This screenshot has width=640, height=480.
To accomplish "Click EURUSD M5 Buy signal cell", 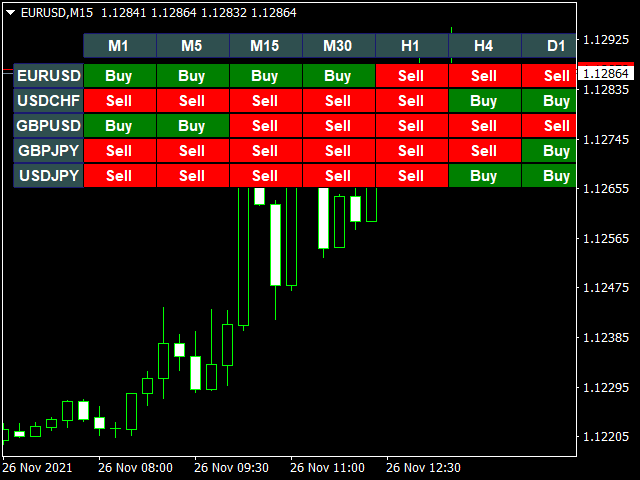I will [193, 76].
